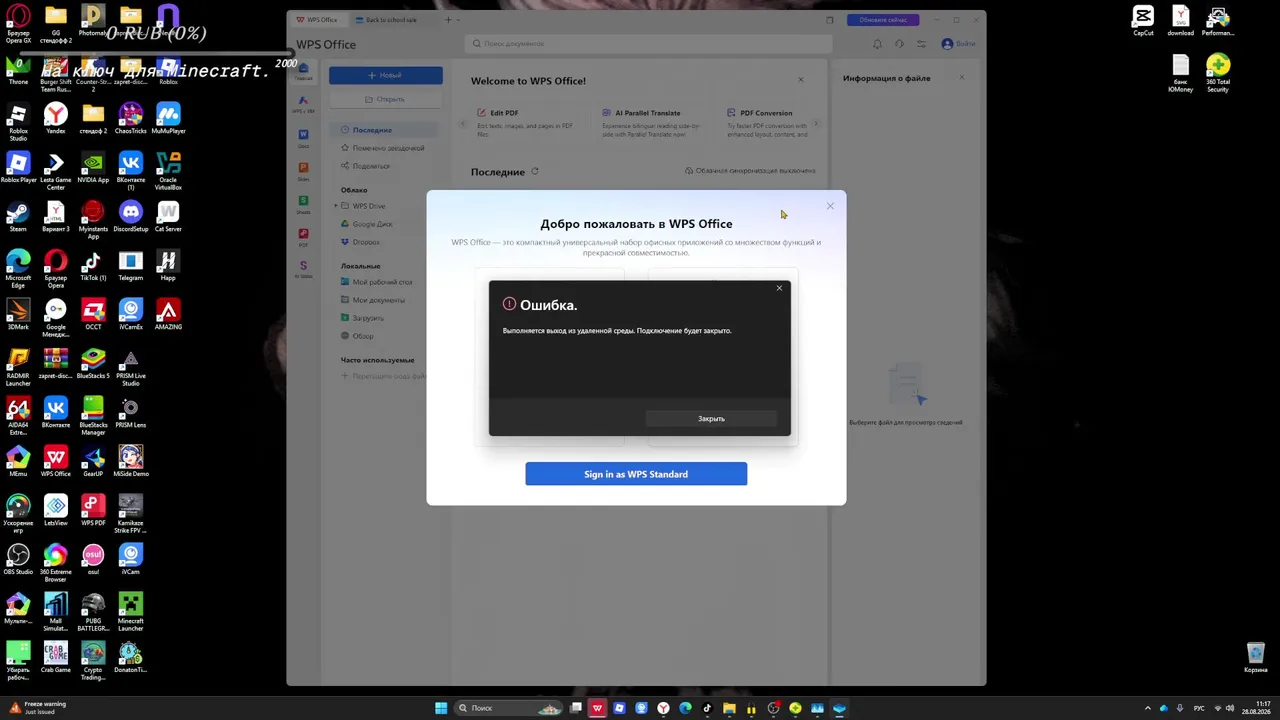Open File Explorer from the taskbar

pos(729,708)
